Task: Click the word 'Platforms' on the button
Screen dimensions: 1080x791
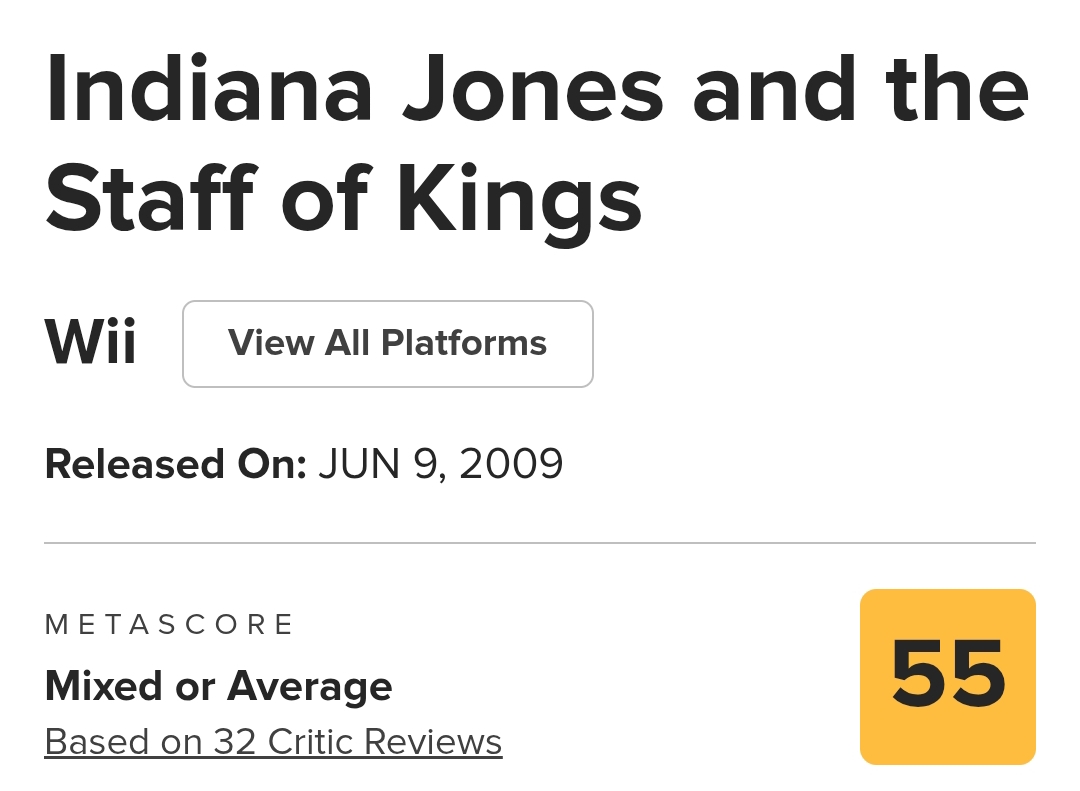Action: pos(464,343)
